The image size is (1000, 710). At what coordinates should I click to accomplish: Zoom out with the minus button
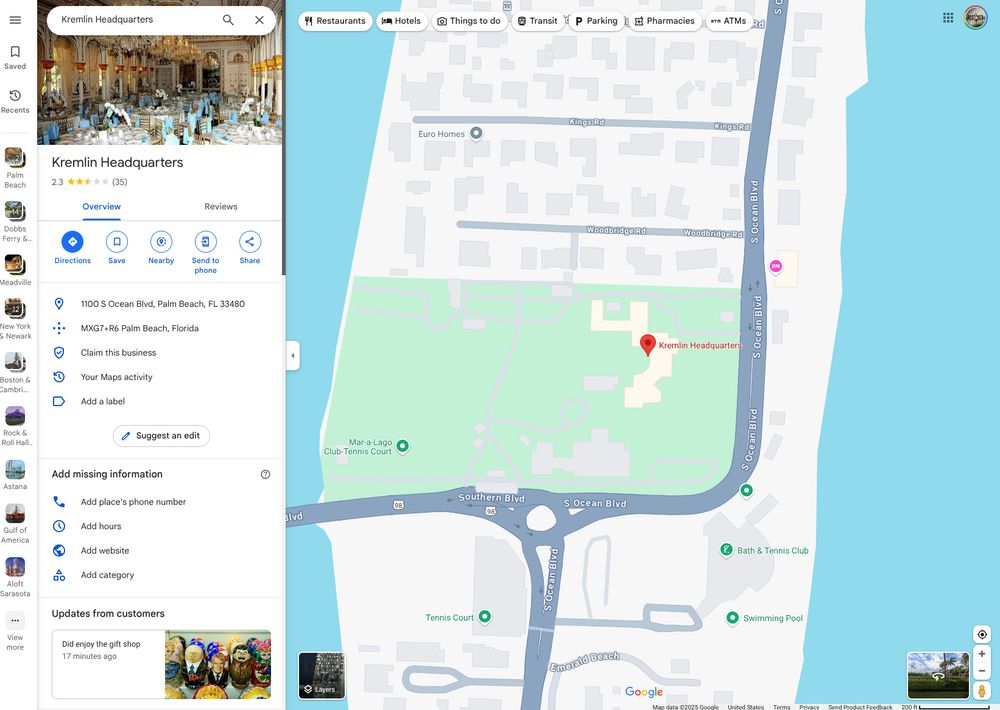click(x=982, y=671)
